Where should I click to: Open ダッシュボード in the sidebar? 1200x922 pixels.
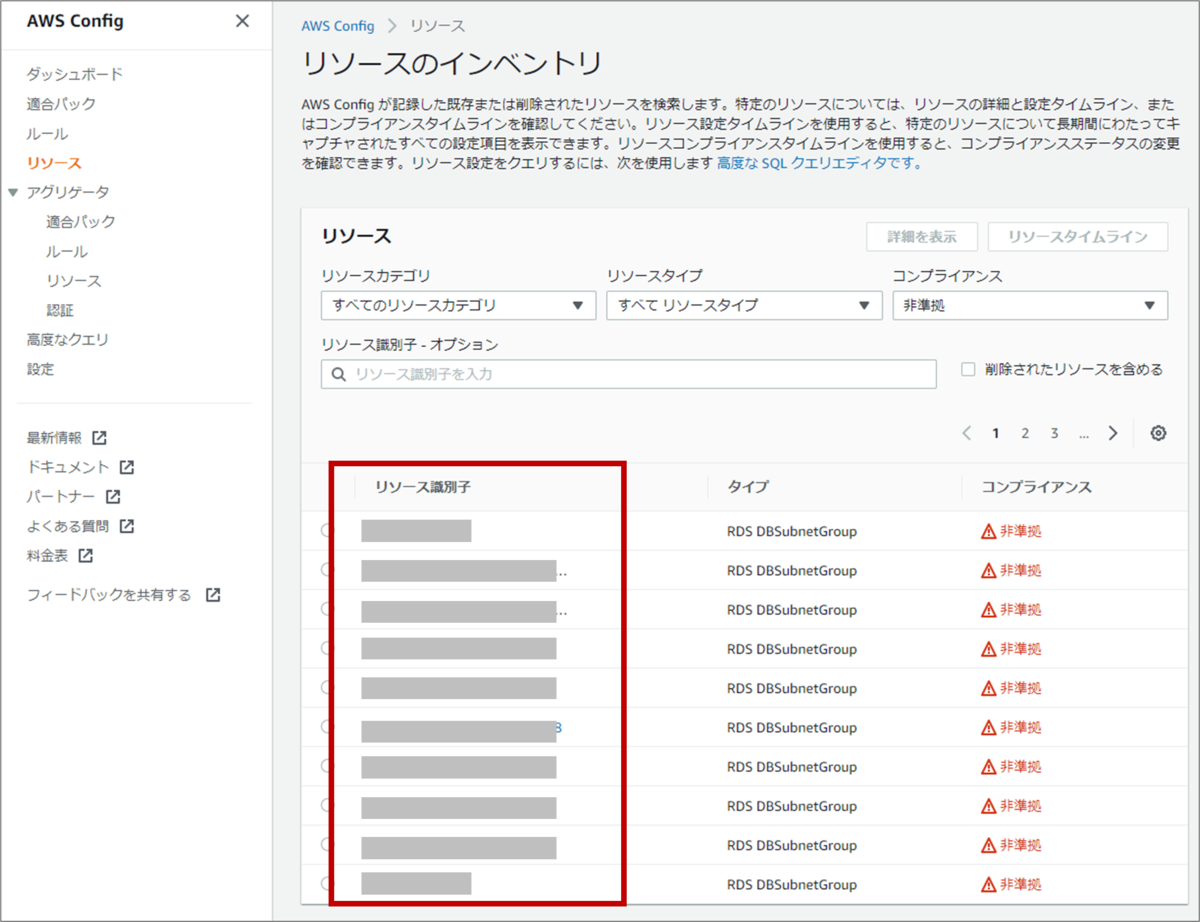[75, 74]
